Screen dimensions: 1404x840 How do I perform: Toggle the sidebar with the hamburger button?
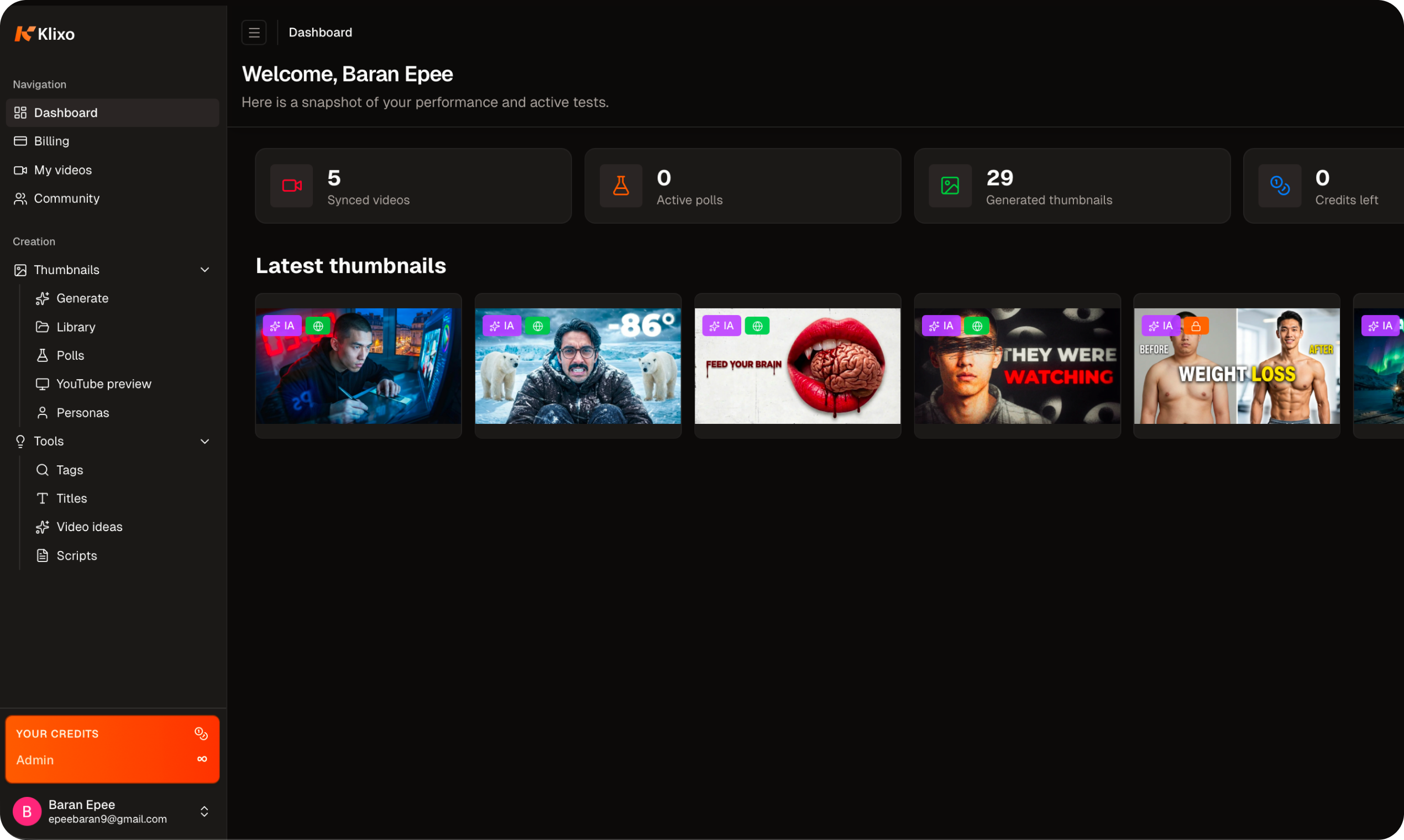[254, 33]
